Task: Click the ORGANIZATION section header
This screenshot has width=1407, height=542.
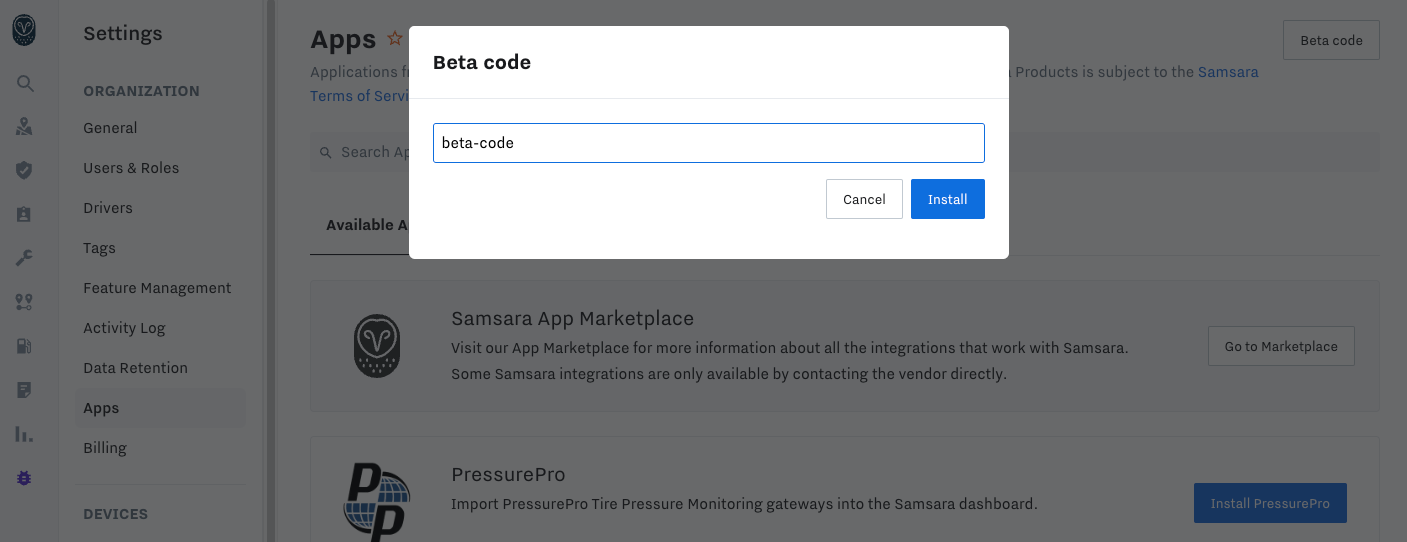Action: [x=141, y=91]
